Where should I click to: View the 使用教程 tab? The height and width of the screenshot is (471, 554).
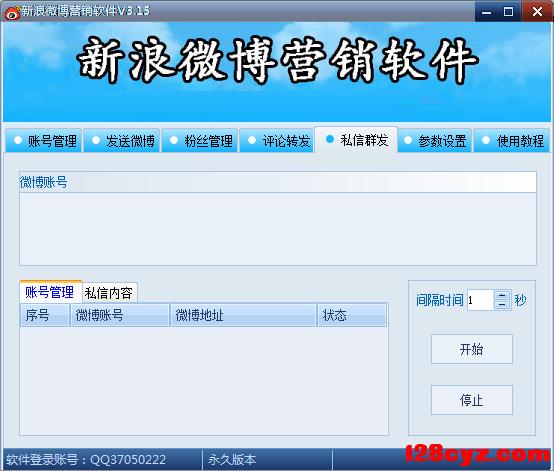pos(512,141)
